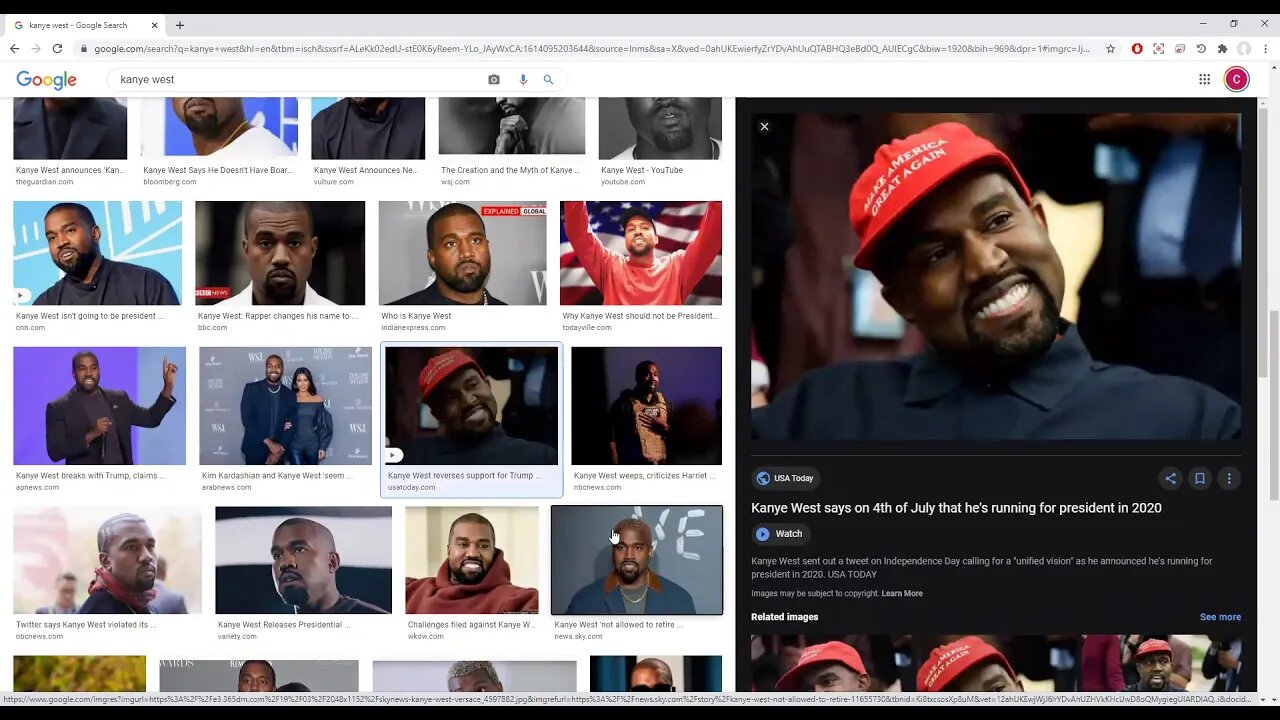Start voice search with the microphone icon
This screenshot has width=1280, height=720.
(x=522, y=79)
